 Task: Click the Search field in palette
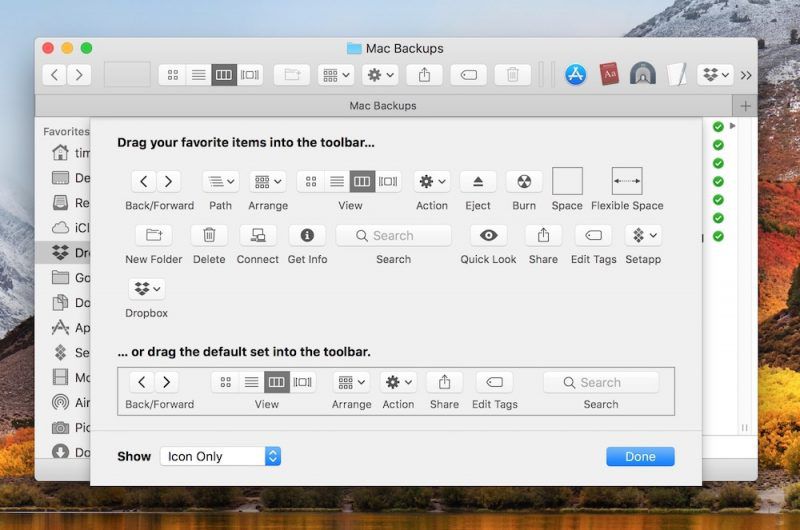(x=393, y=235)
